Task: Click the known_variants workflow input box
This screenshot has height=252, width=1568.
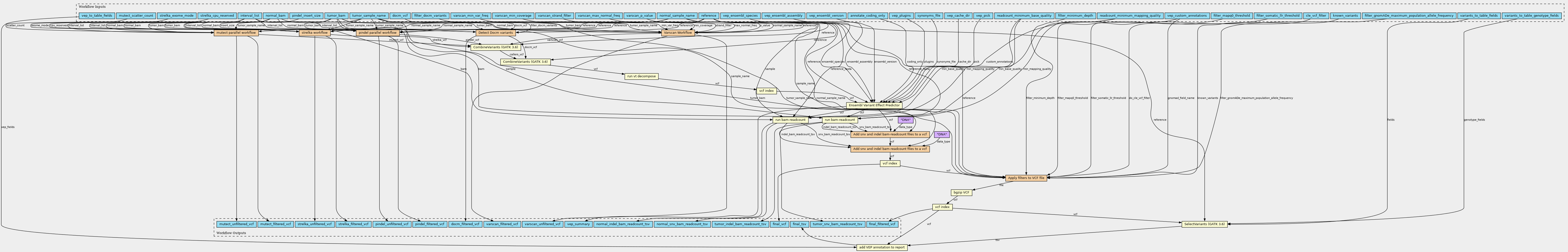Action: point(1345,15)
